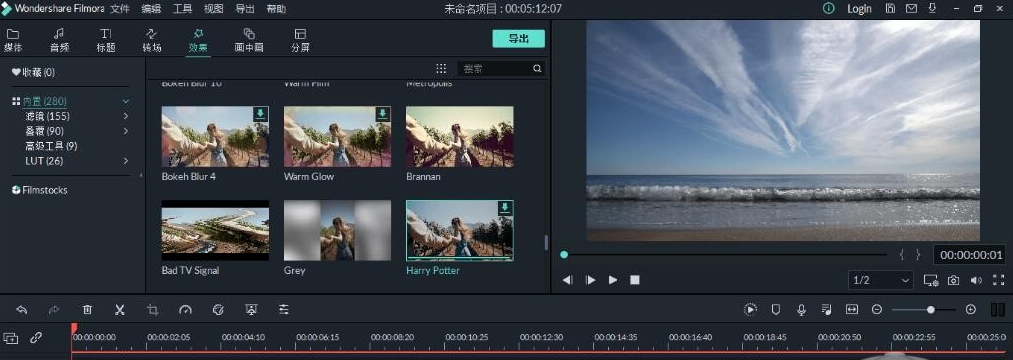The image size is (1013, 360).
Task: Click the search magnifier icon
Action: click(x=538, y=69)
